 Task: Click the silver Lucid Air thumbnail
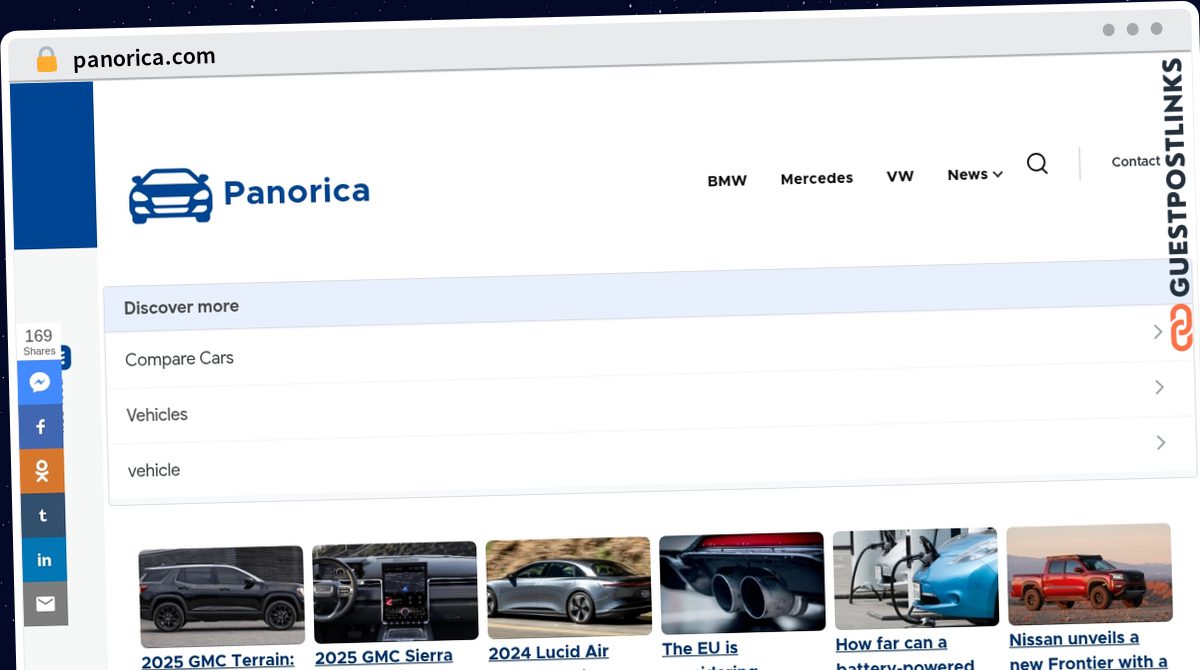click(x=568, y=588)
